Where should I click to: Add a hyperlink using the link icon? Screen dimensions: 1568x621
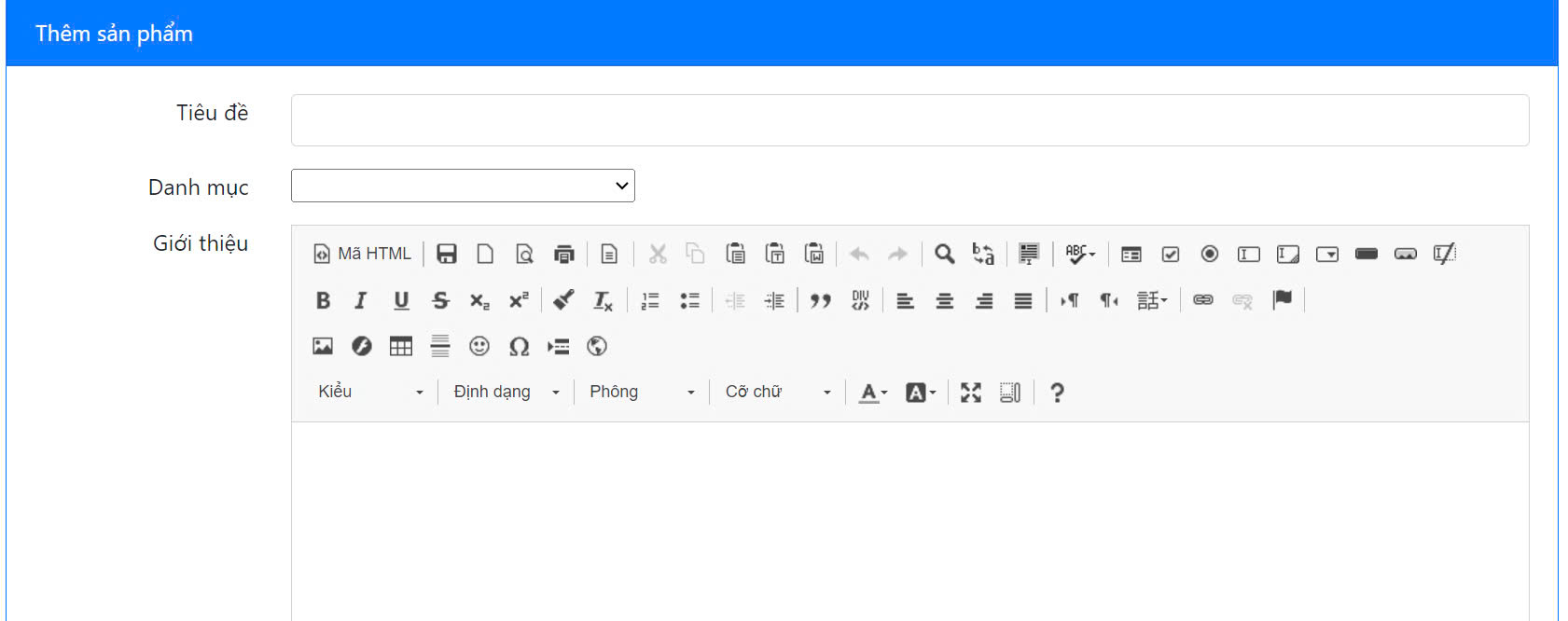coord(1203,300)
